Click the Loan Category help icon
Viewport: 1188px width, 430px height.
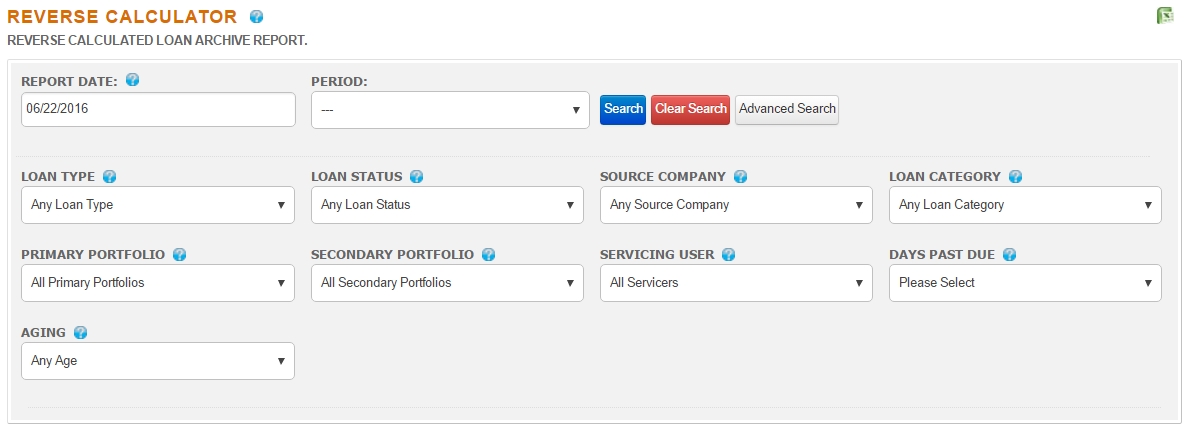(1015, 176)
